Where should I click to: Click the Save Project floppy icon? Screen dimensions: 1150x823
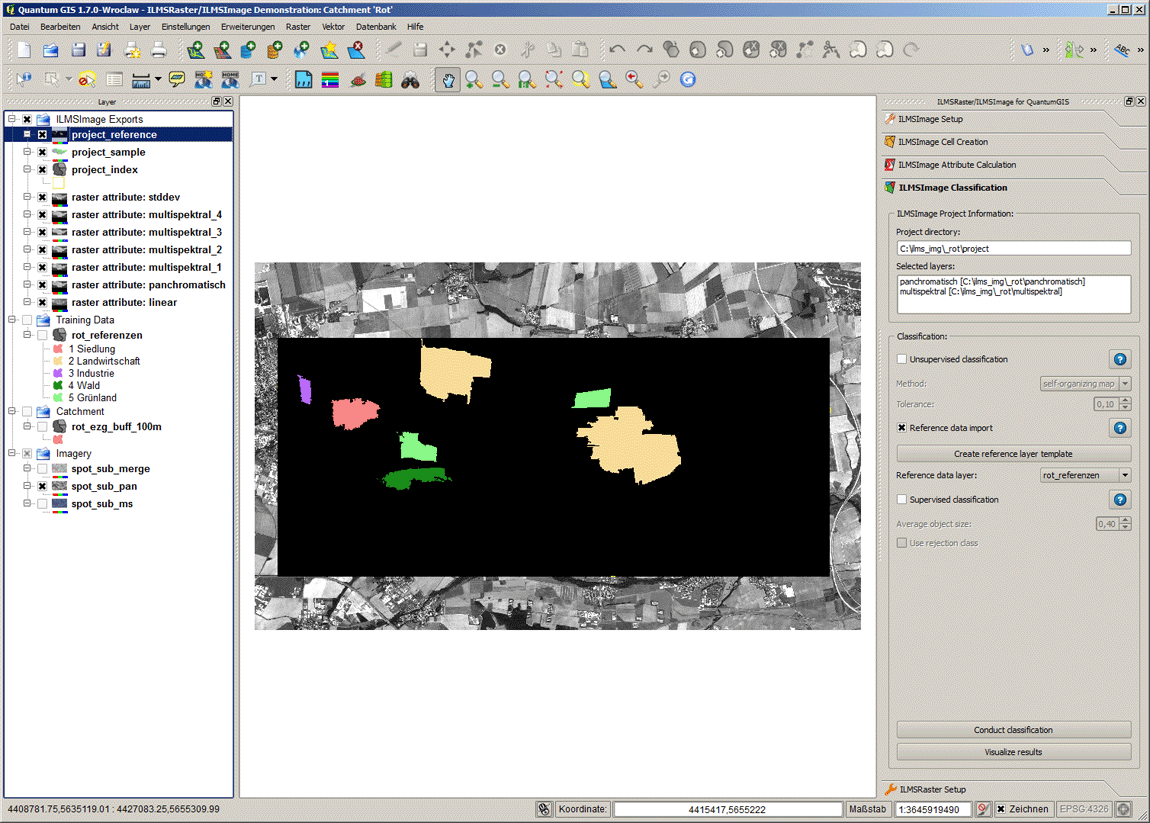click(x=77, y=50)
